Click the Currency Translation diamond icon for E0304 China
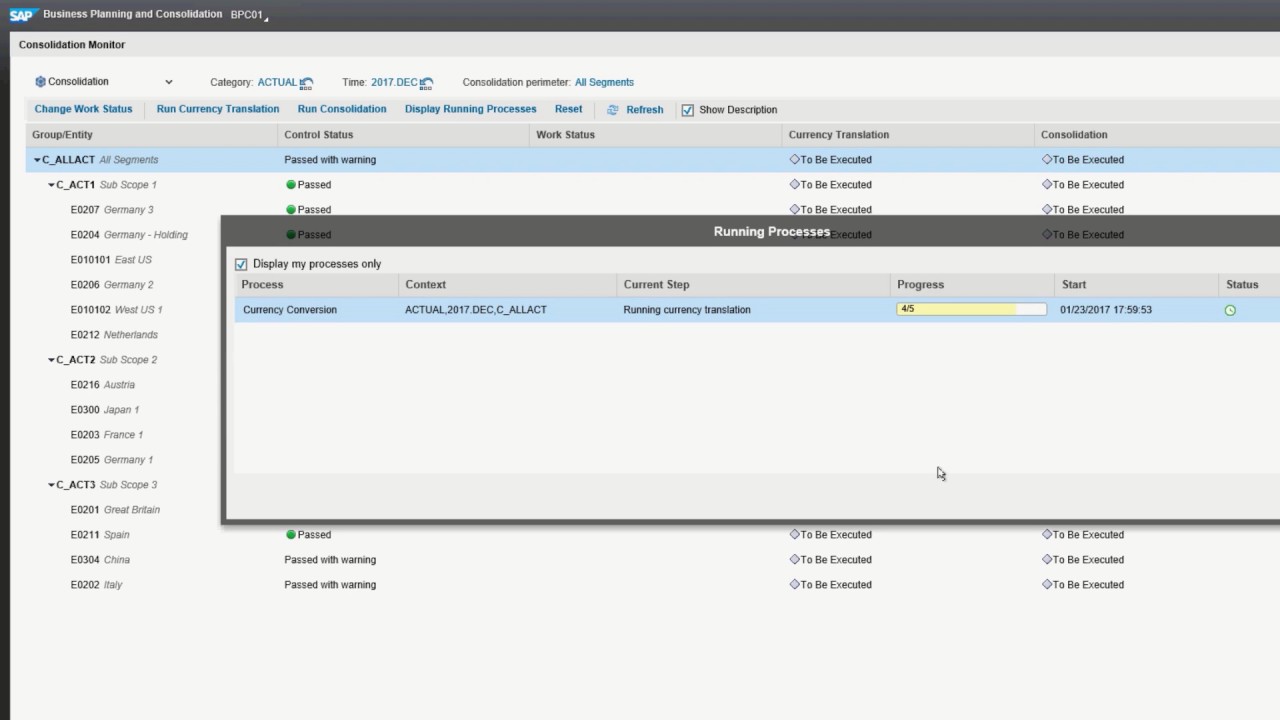 (x=794, y=560)
